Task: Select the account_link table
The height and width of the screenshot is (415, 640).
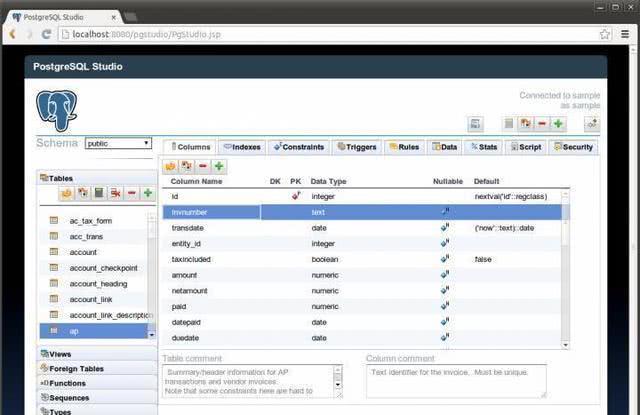Action: pos(93,299)
